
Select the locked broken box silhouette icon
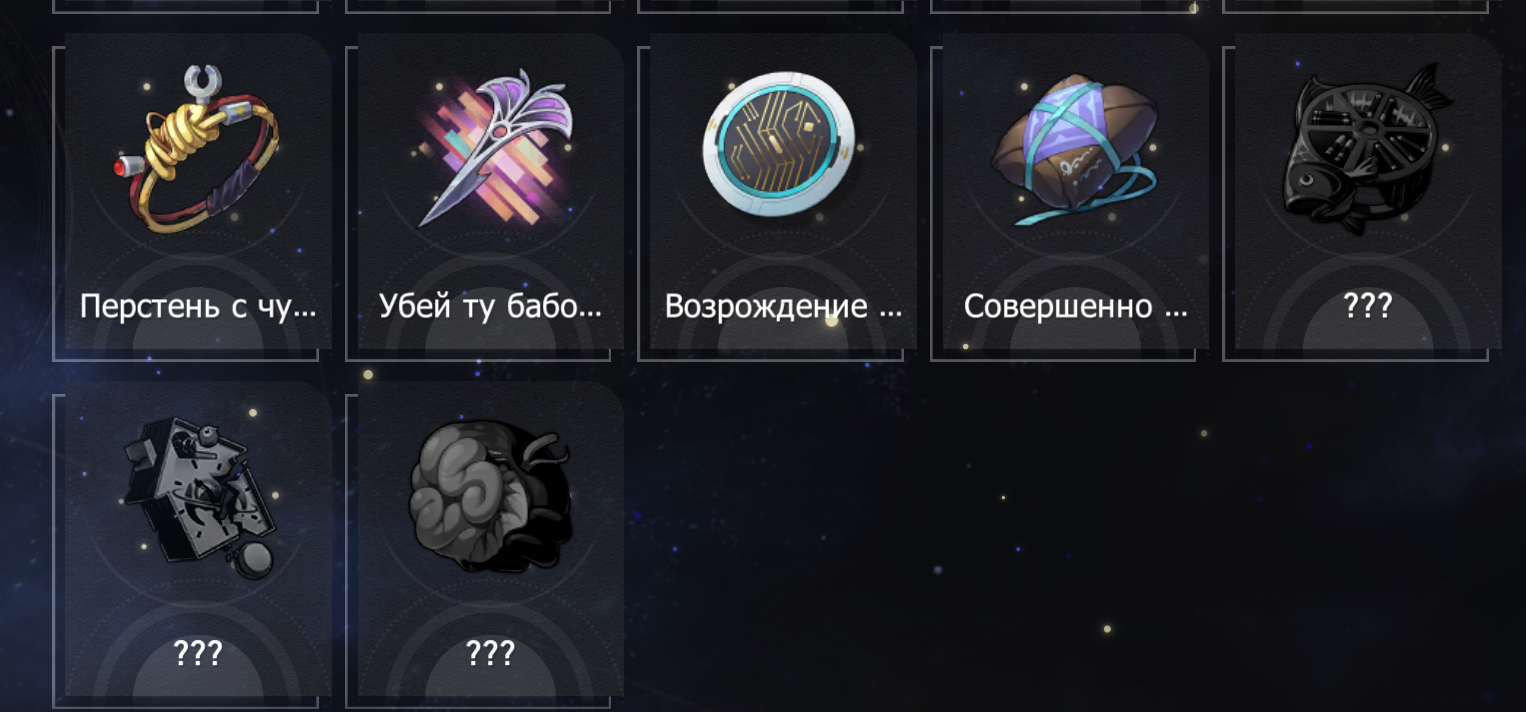196,496
